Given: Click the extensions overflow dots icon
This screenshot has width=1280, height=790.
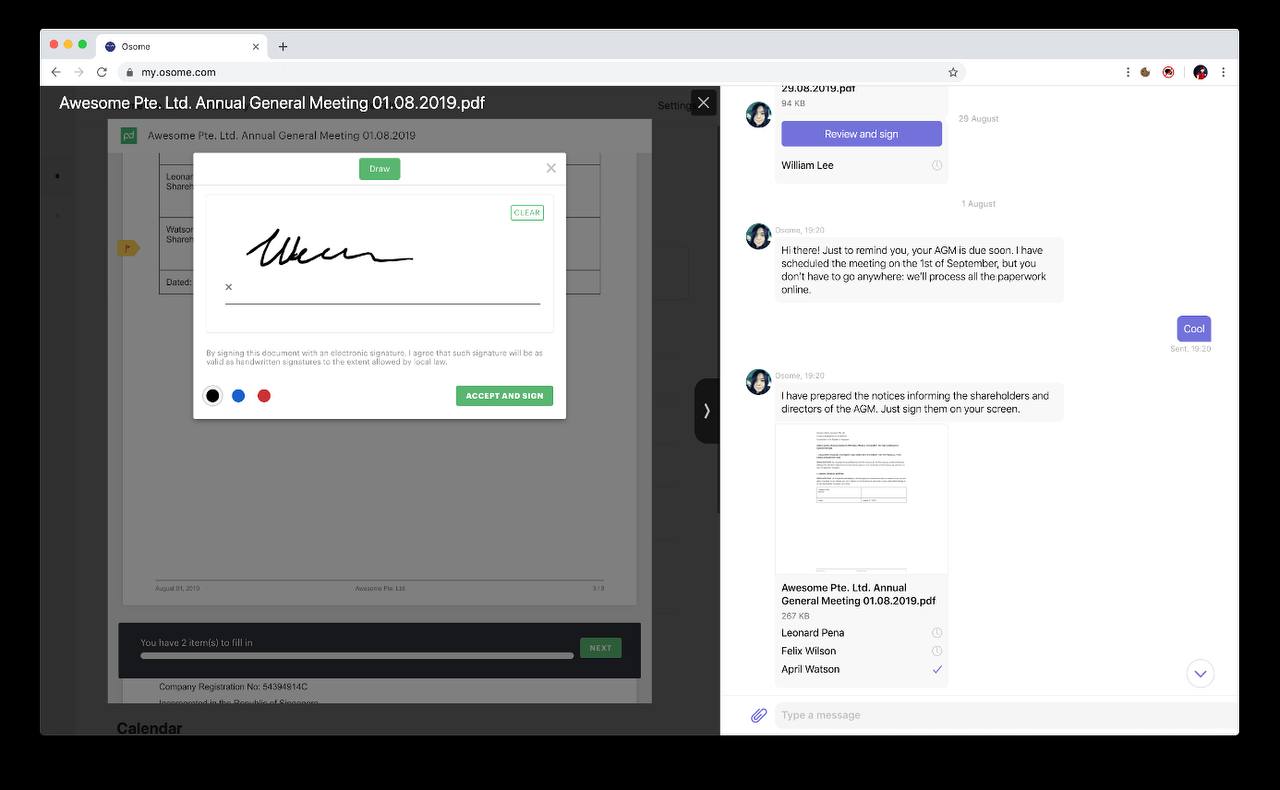Looking at the screenshot, I should [x=1128, y=72].
